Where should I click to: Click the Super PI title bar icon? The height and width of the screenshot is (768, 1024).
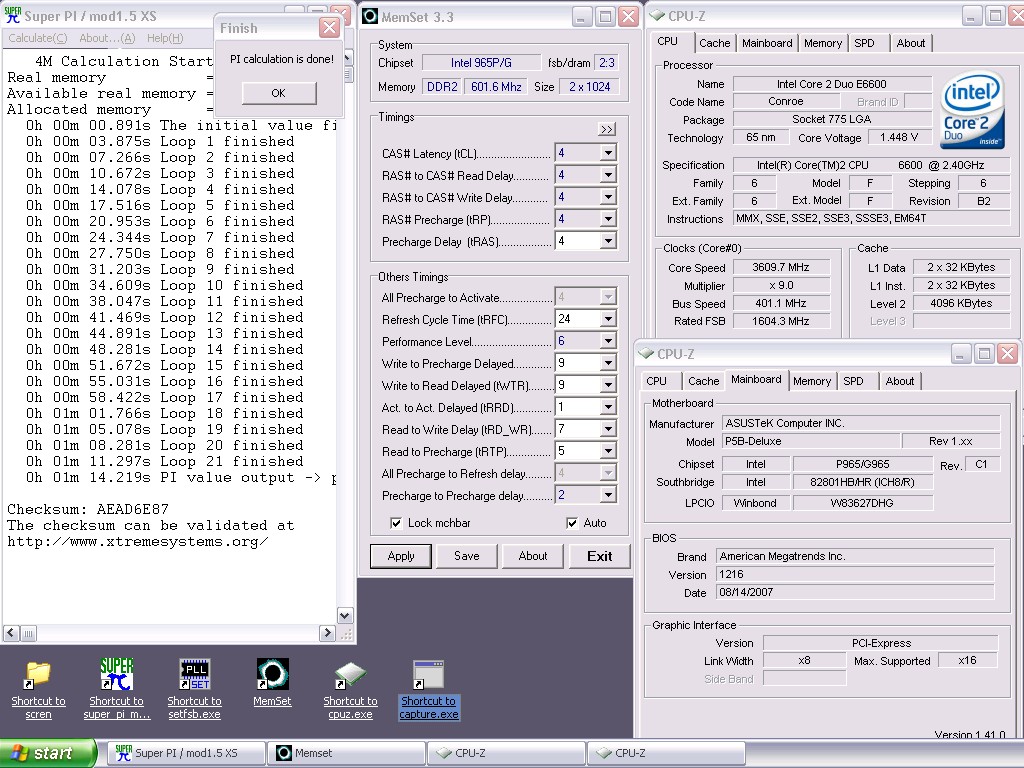[12, 16]
